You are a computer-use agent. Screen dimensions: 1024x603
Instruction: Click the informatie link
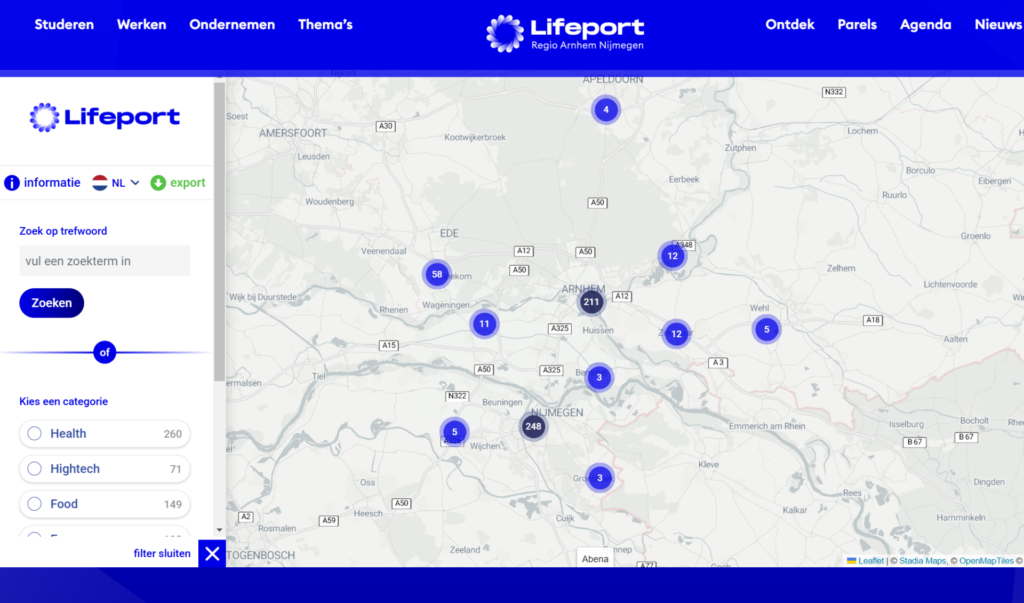(52, 183)
